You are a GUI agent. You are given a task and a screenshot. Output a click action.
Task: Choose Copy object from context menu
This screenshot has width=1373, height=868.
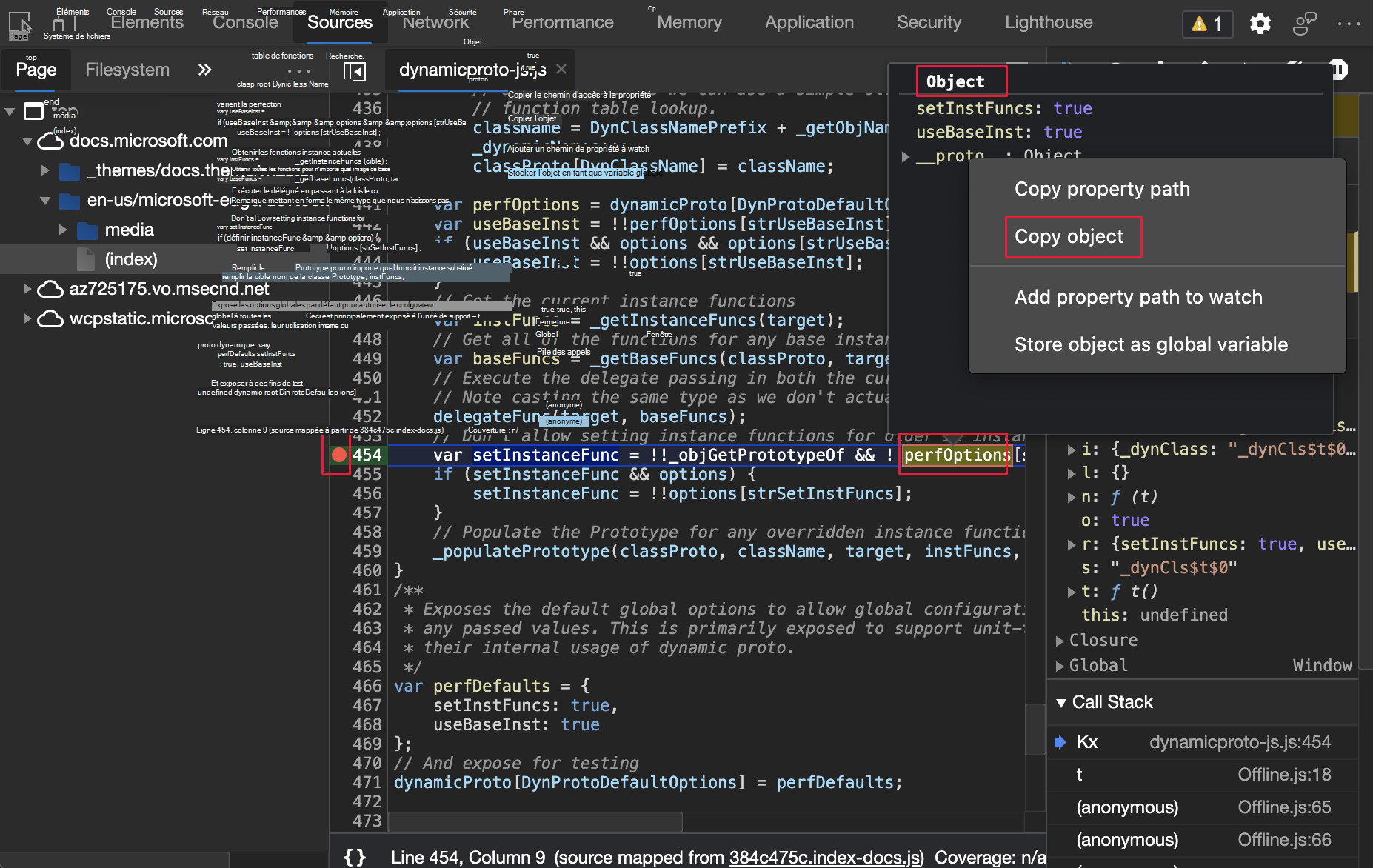tap(1069, 237)
